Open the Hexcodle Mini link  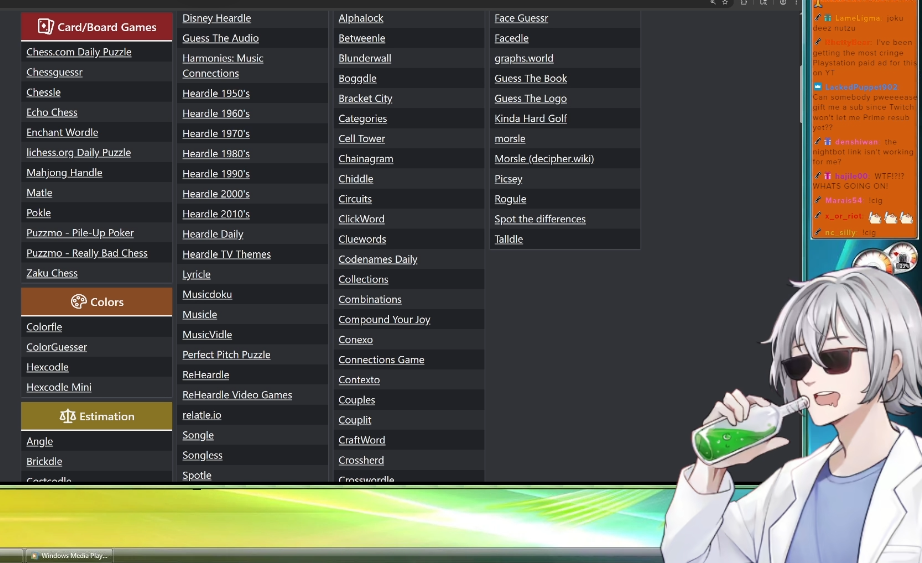point(59,387)
